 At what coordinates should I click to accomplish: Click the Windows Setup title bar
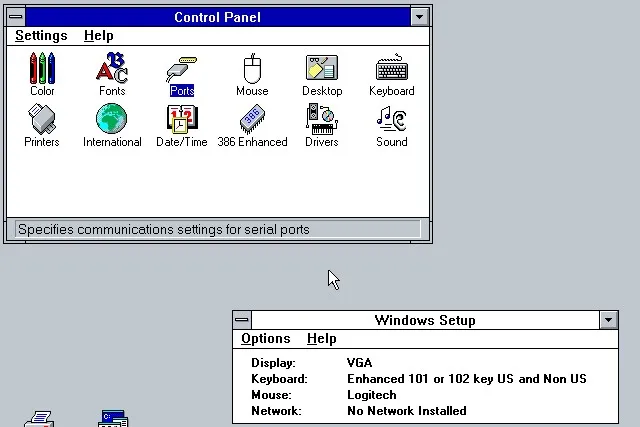coord(425,320)
